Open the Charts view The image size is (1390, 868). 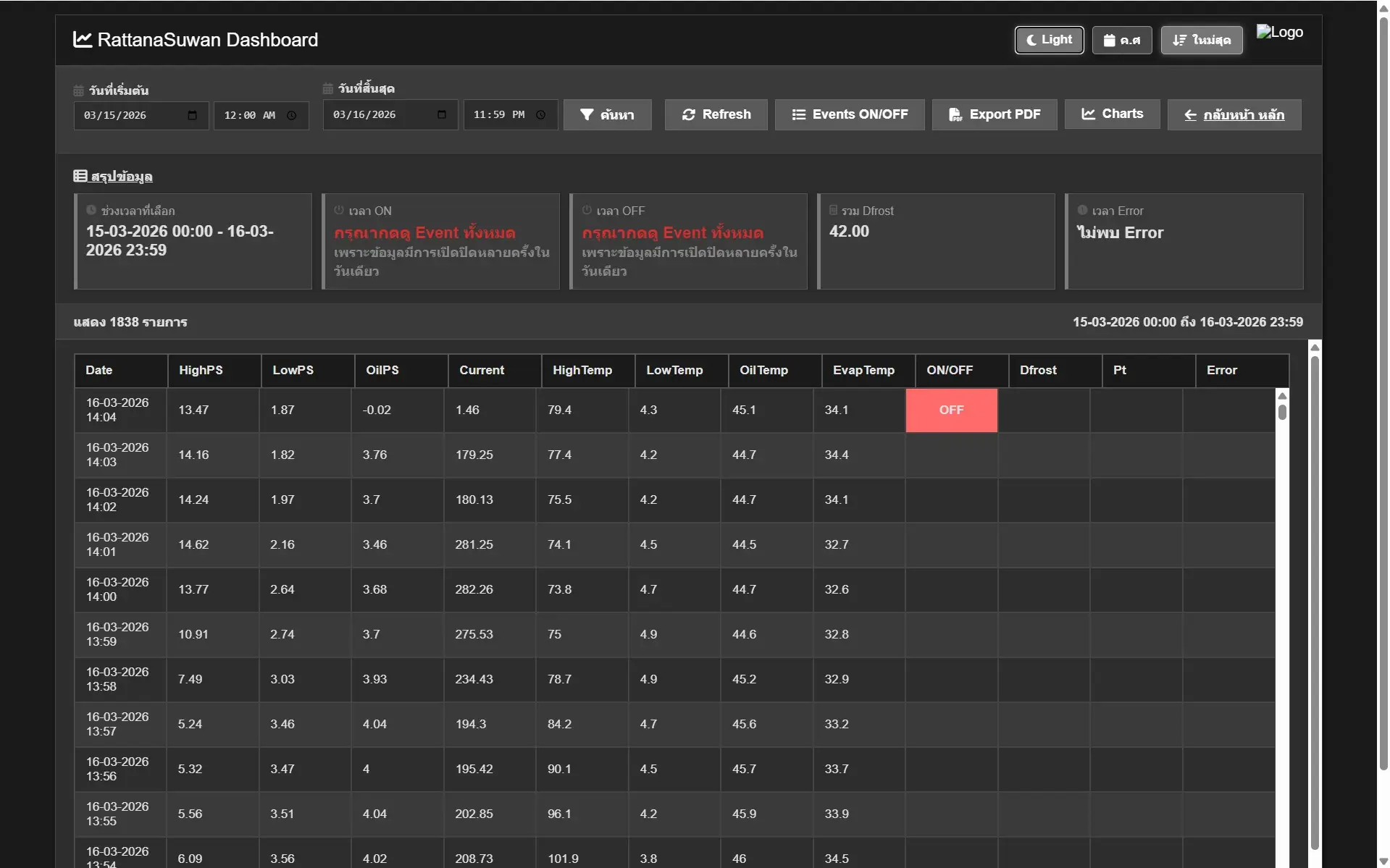pos(1112,114)
